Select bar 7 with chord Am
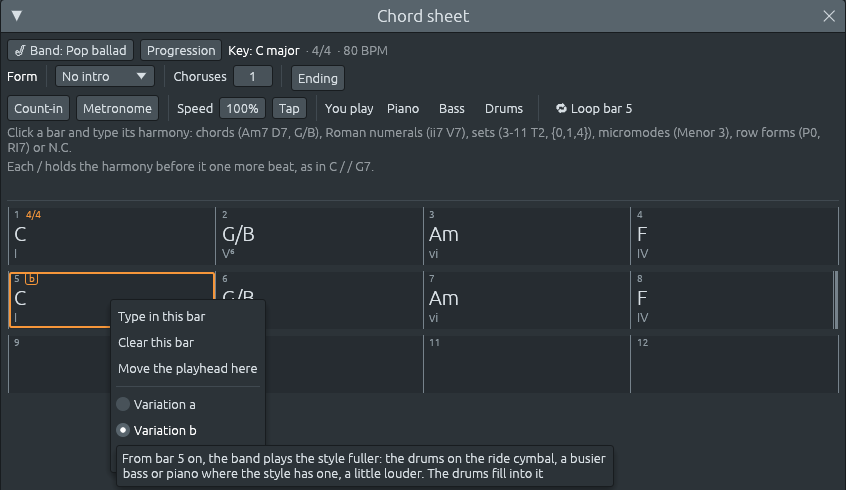Screen dimensions: 846x490 pyautogui.click(x=527, y=300)
